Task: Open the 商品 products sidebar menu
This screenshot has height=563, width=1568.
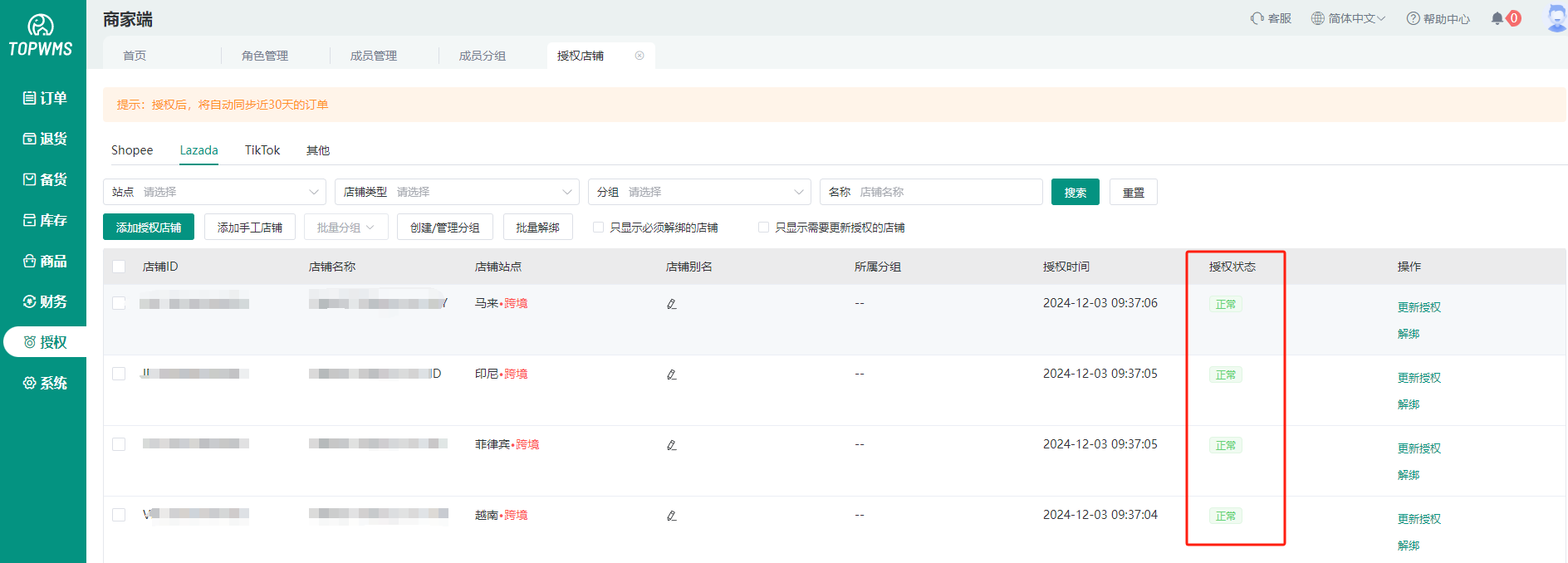Action: [x=45, y=261]
